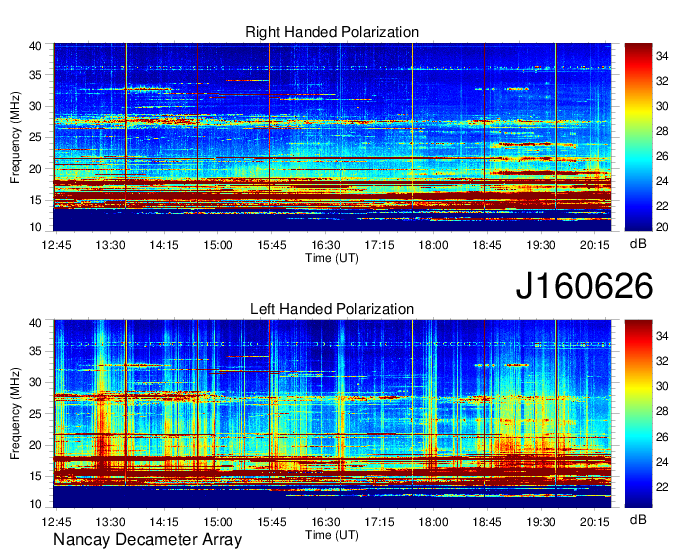
Task: Select the "20" dB tick on Right Handed color bar
Action: click(662, 227)
